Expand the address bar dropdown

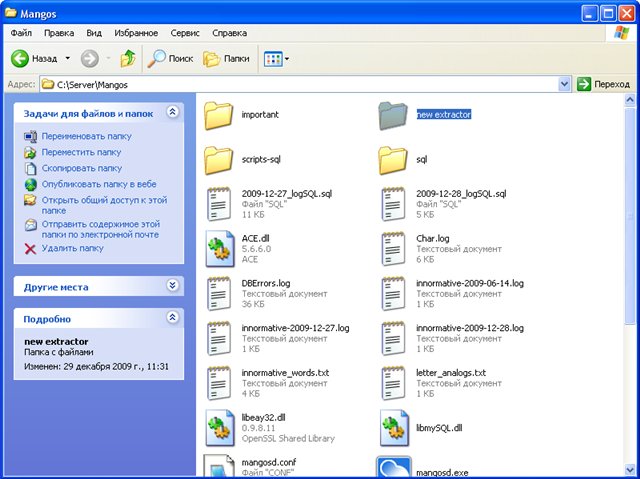(x=564, y=84)
